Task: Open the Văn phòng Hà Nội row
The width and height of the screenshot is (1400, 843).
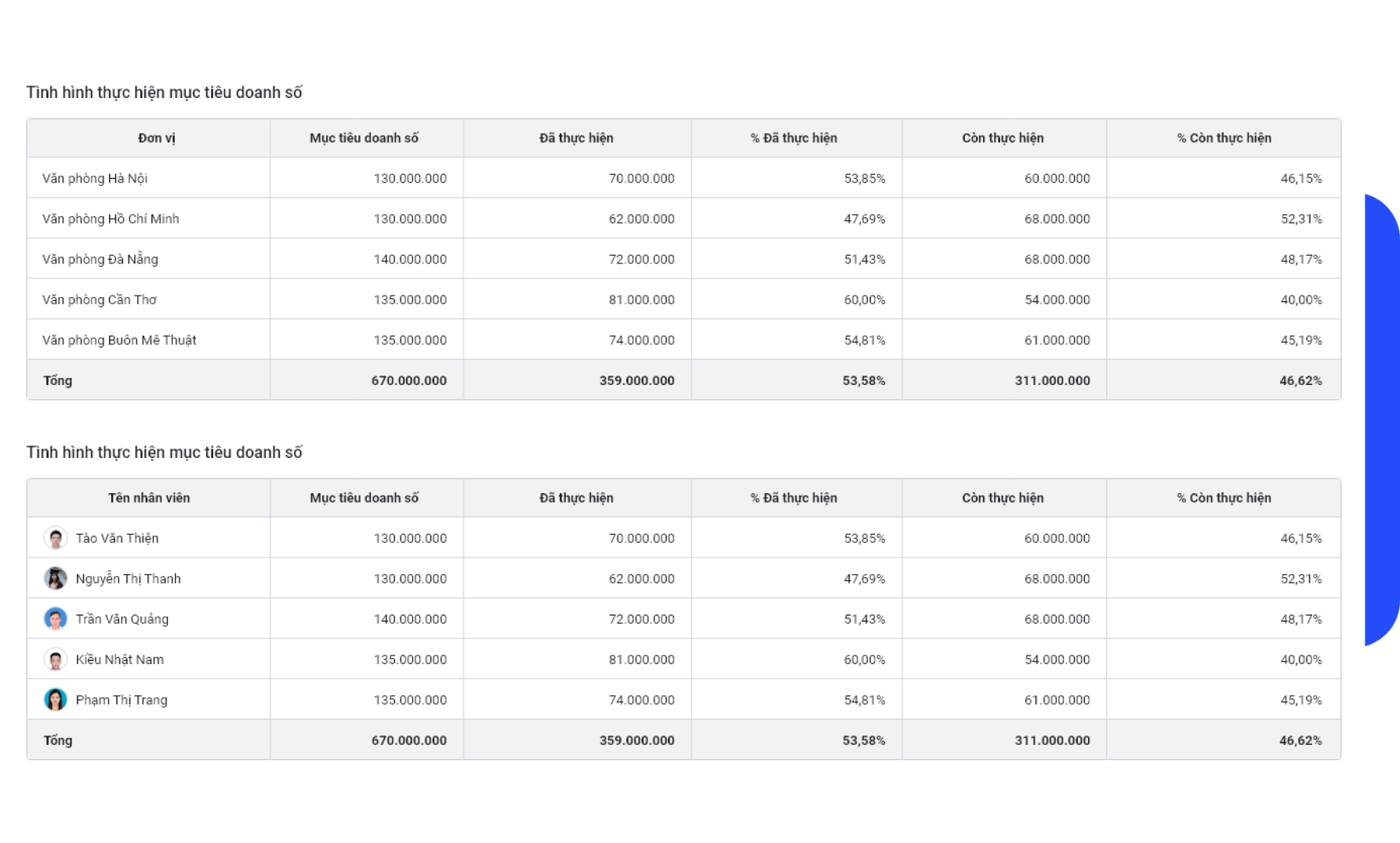Action: tap(95, 179)
